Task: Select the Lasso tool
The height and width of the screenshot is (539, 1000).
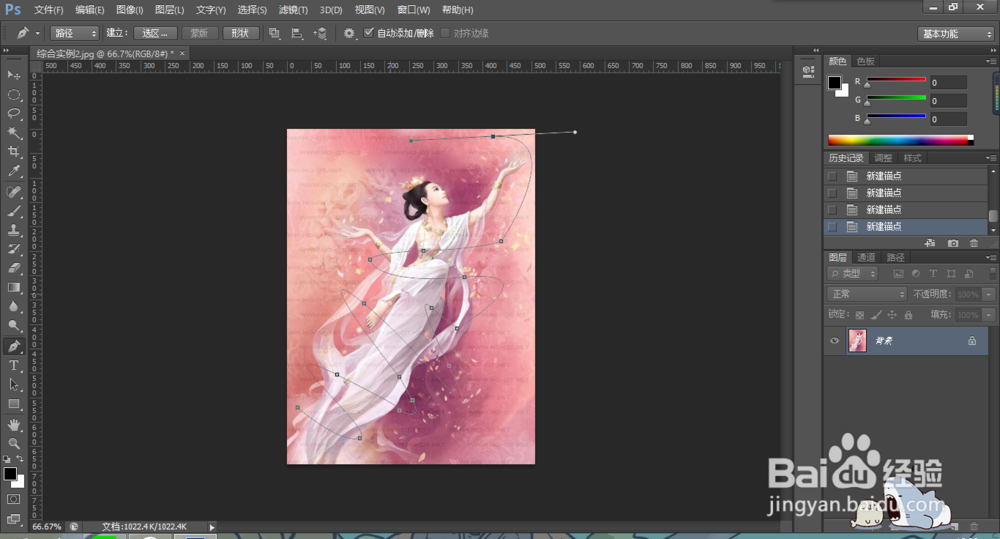Action: (x=13, y=114)
